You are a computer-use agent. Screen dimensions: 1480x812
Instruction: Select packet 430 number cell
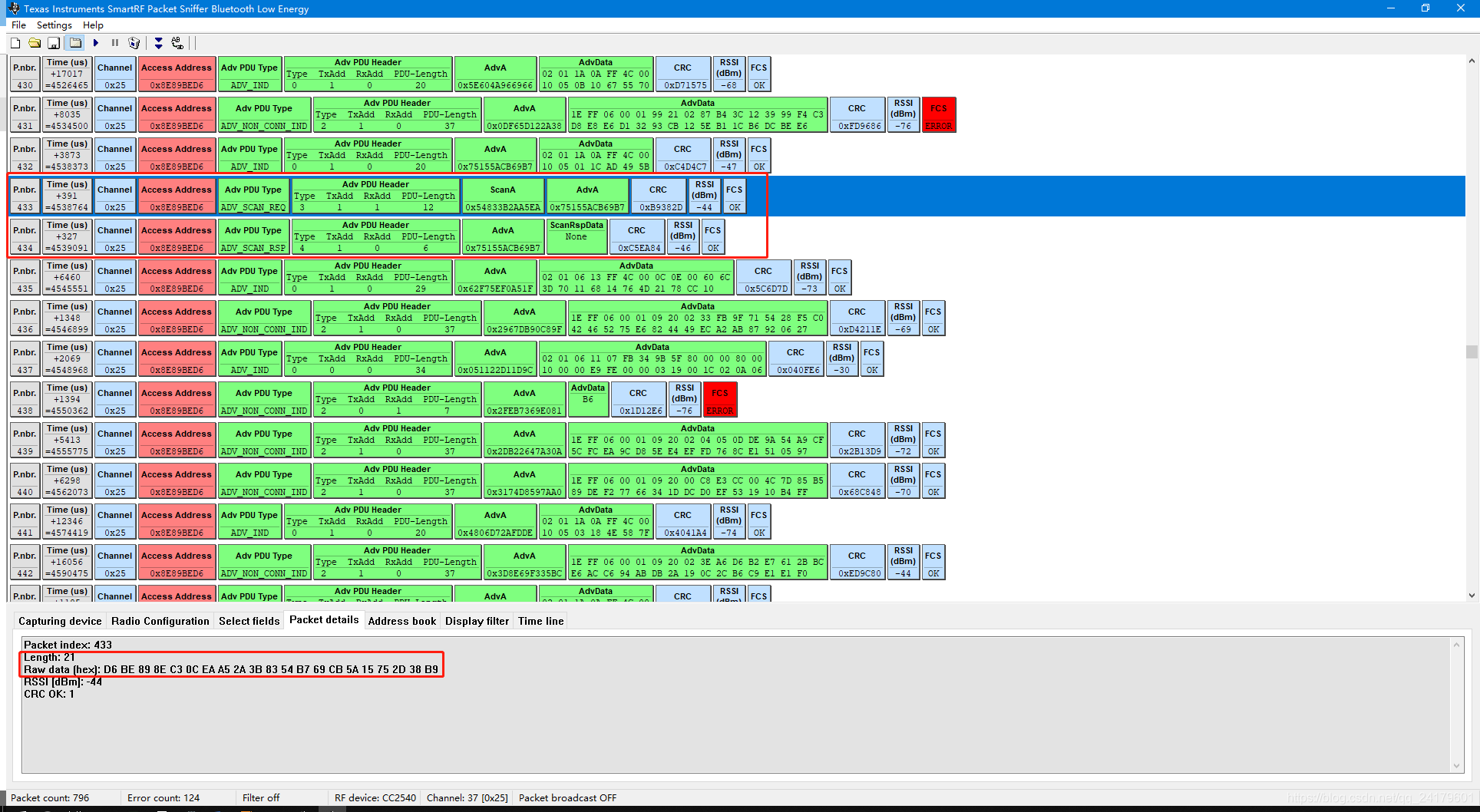tap(25, 74)
